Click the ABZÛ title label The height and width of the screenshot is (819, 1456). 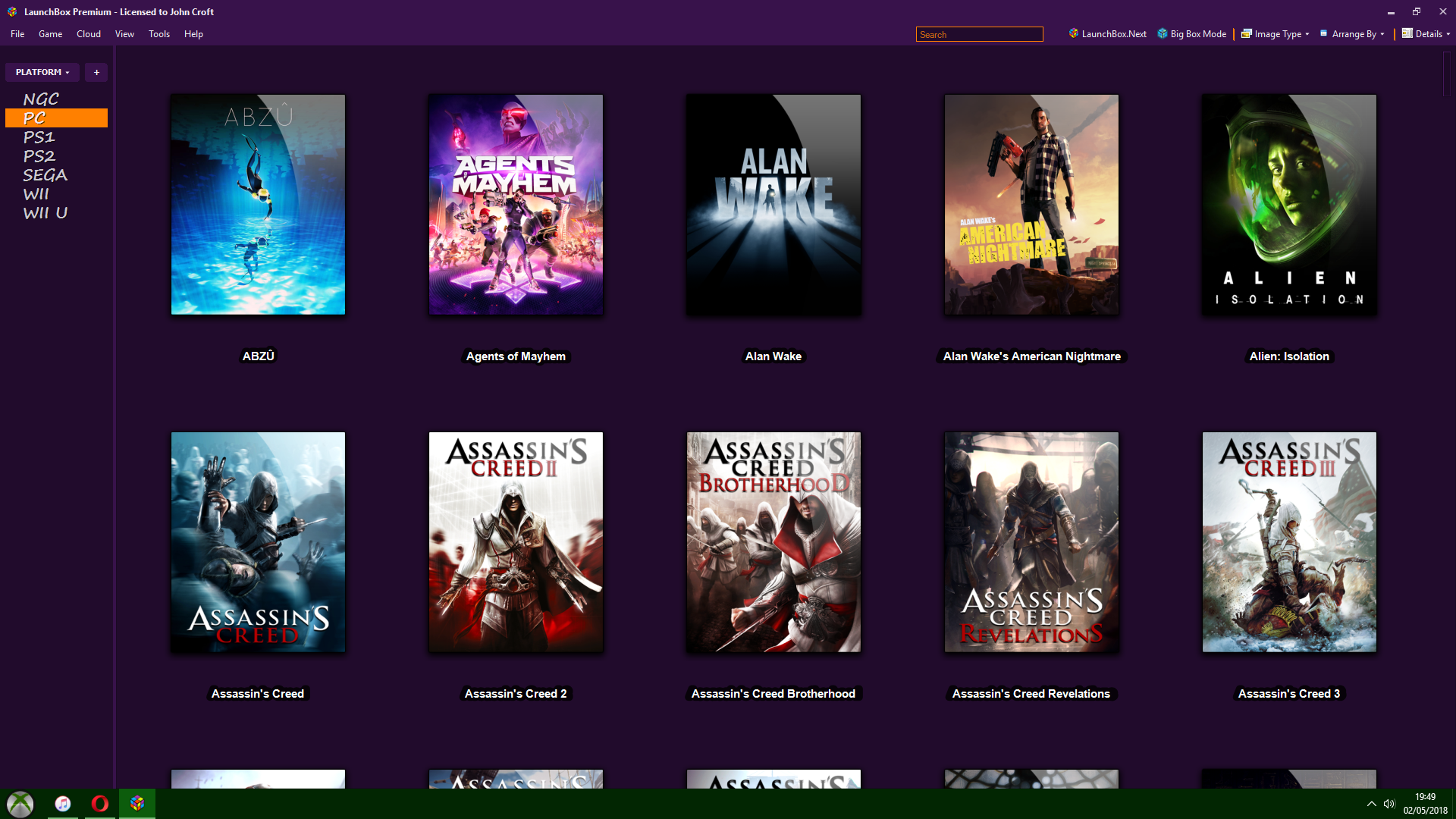tap(258, 356)
